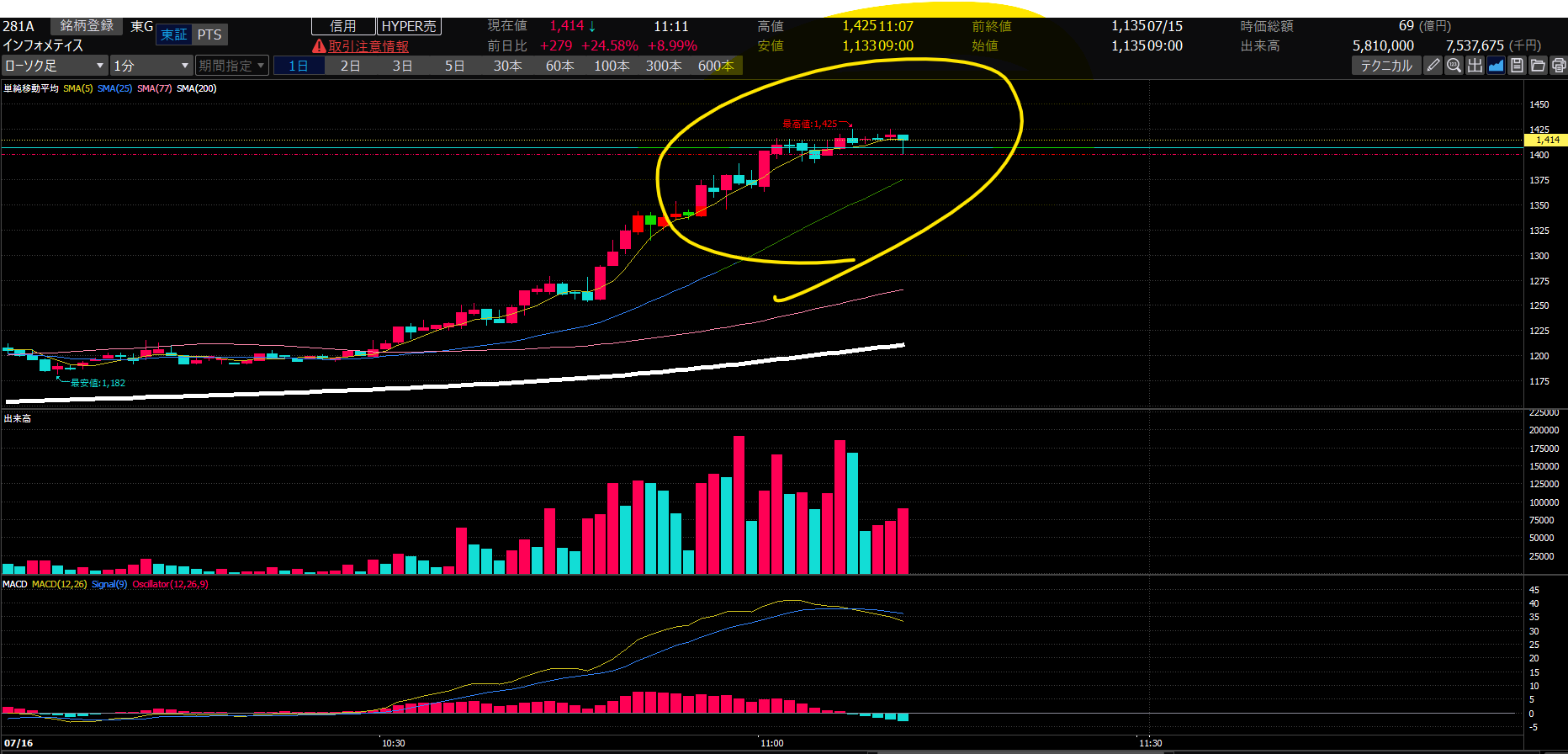
Task: Click the tallest red volume bar
Action: [739, 505]
